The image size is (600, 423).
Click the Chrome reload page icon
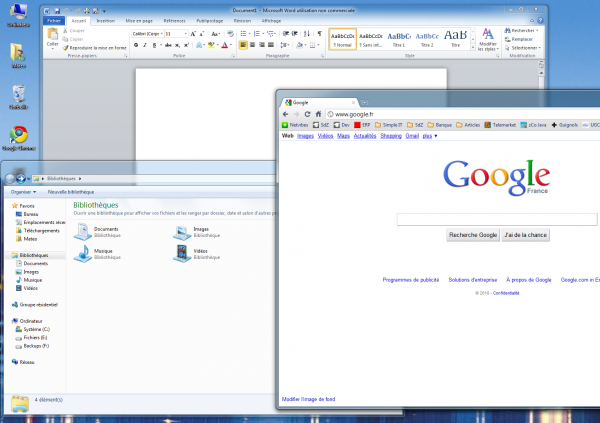306,114
